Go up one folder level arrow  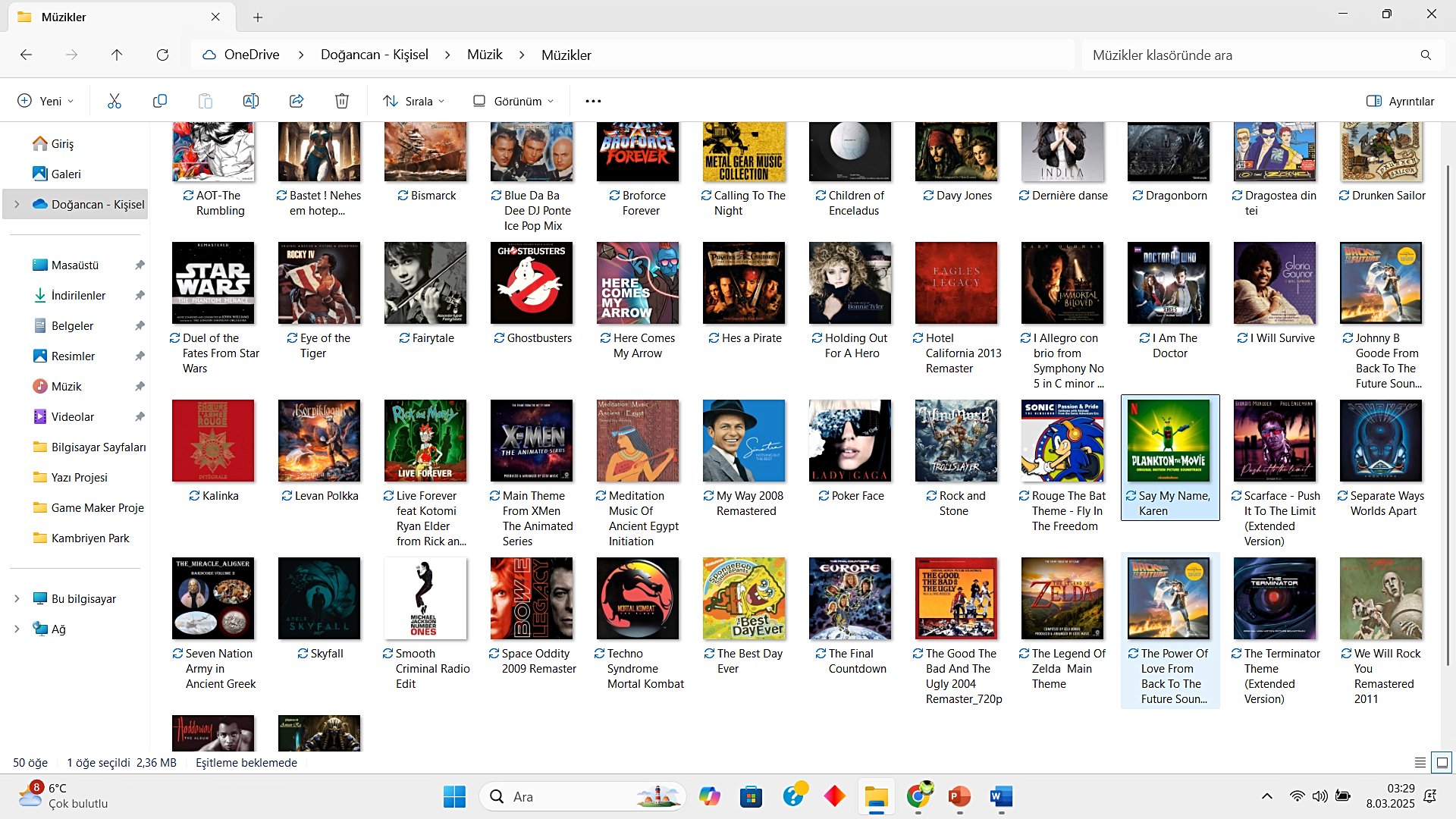coord(117,55)
